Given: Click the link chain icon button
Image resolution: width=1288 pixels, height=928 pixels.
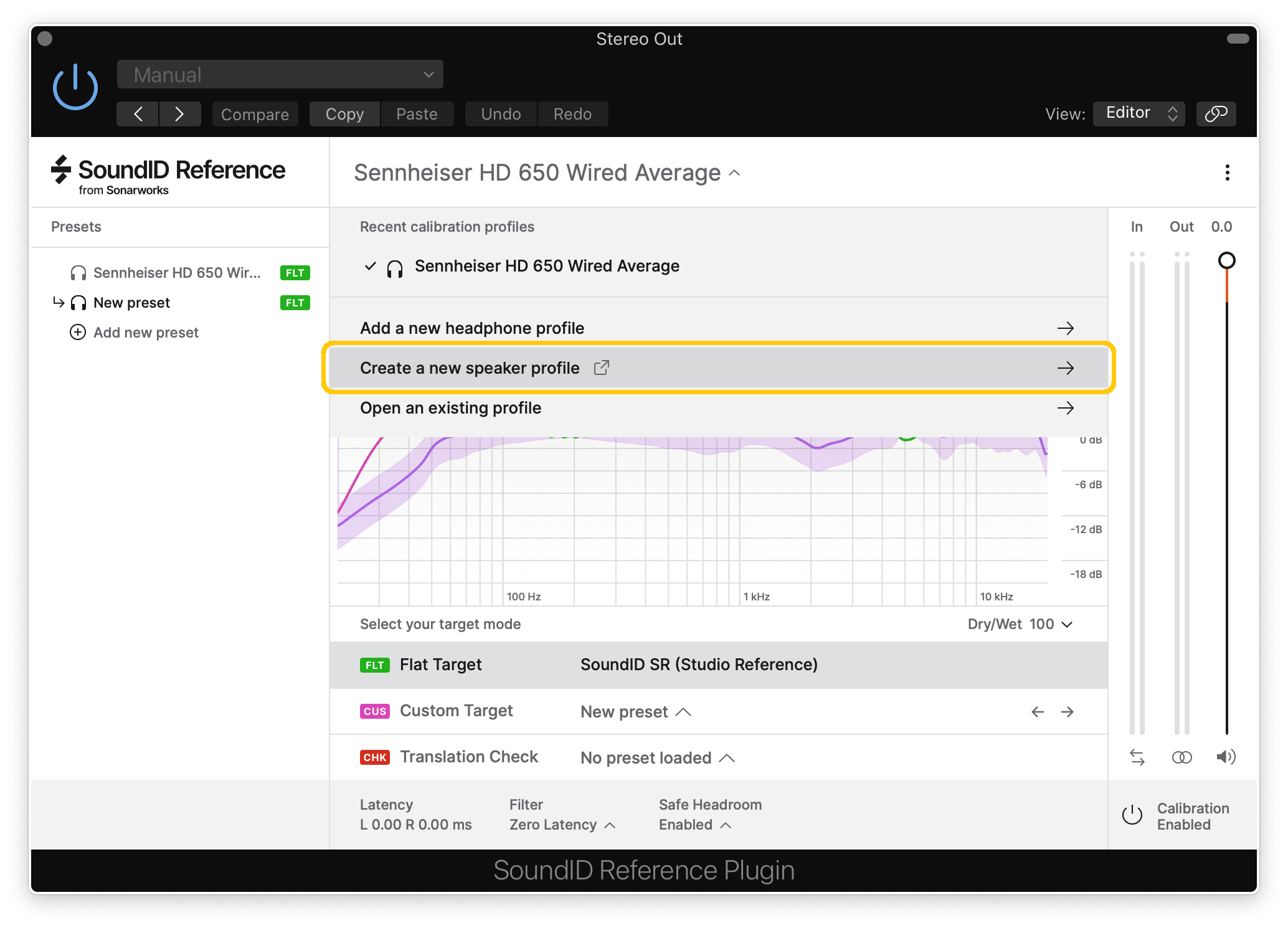Looking at the screenshot, I should tap(1215, 113).
